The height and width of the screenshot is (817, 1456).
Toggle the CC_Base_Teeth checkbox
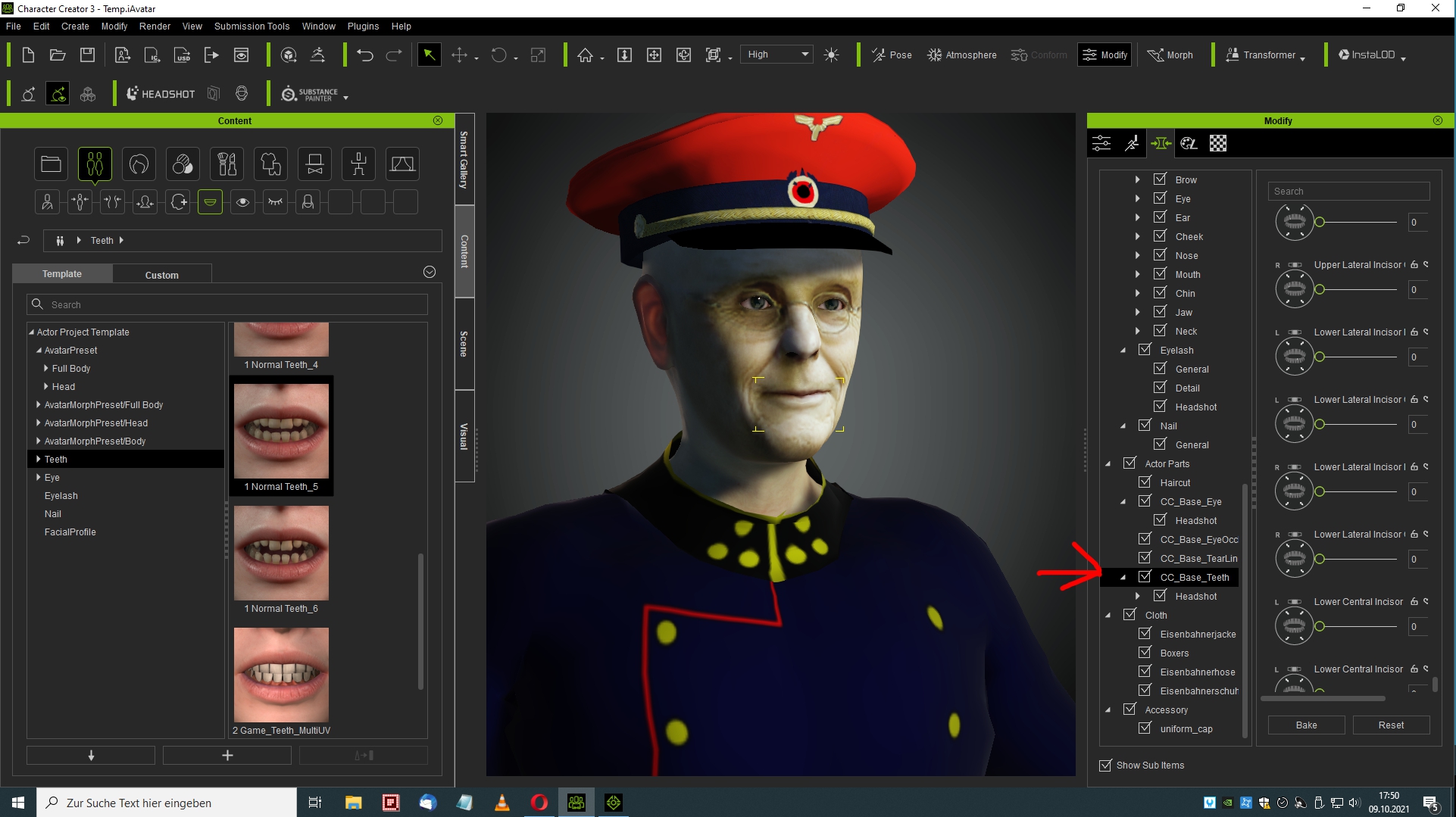click(1145, 577)
